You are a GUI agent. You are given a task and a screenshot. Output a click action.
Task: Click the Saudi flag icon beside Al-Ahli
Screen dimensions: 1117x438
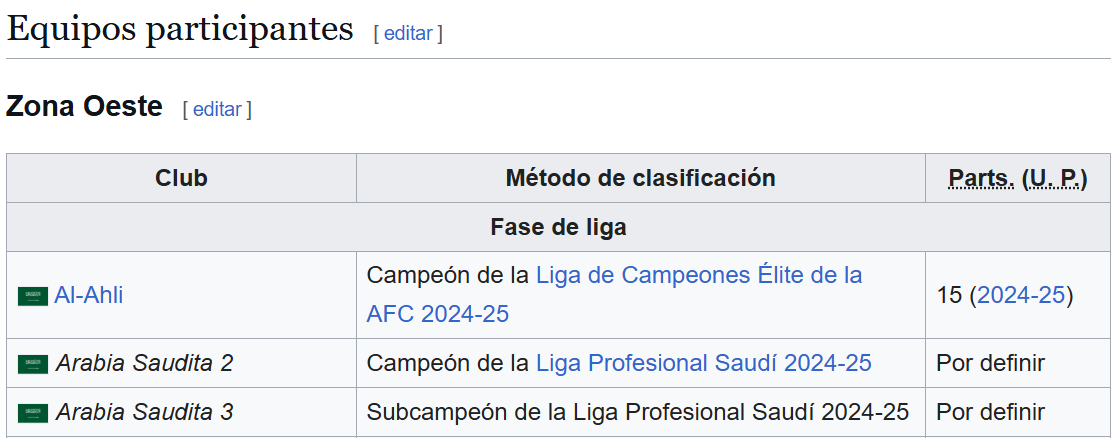pos(33,296)
